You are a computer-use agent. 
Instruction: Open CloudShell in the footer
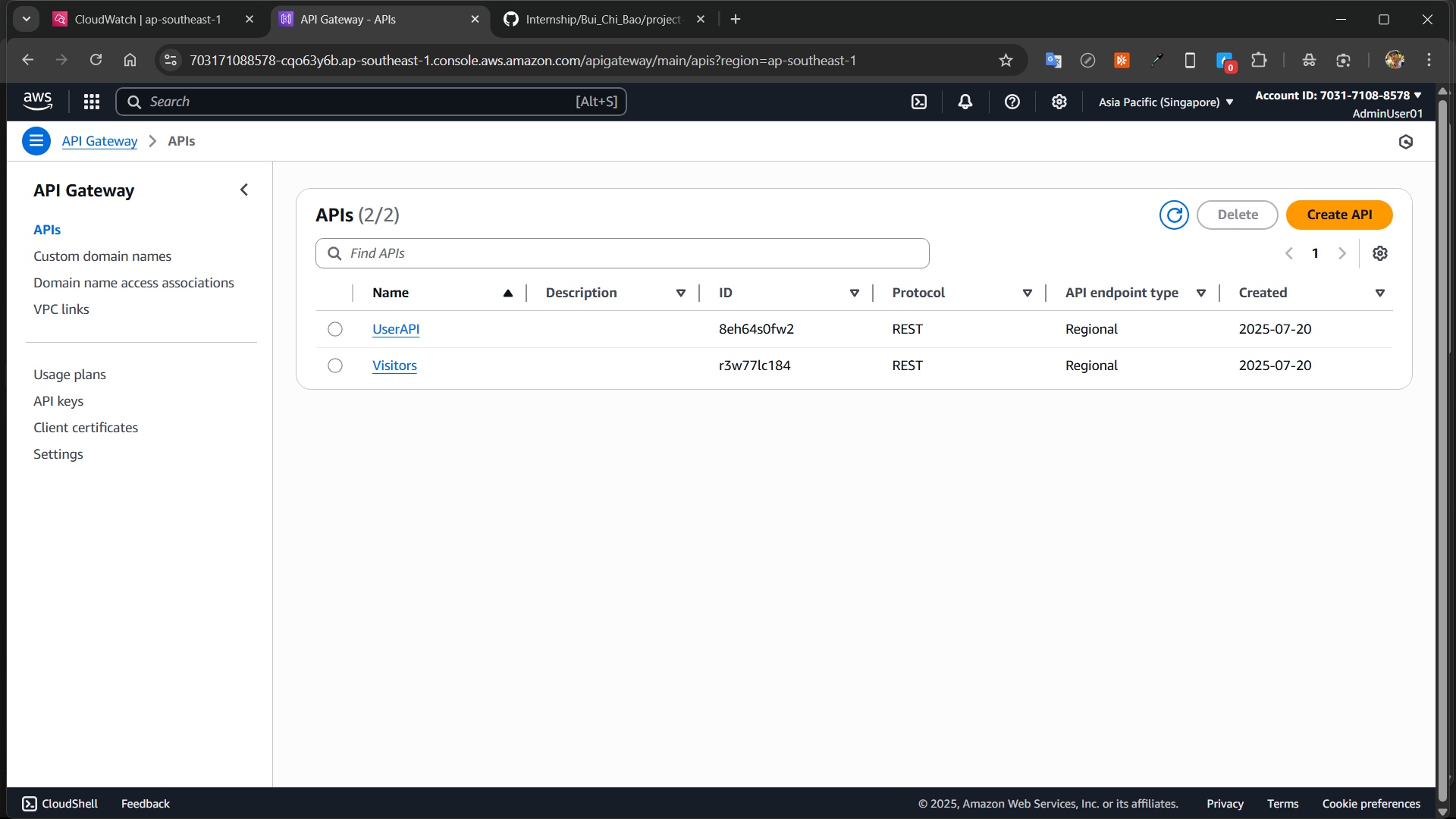click(x=60, y=804)
